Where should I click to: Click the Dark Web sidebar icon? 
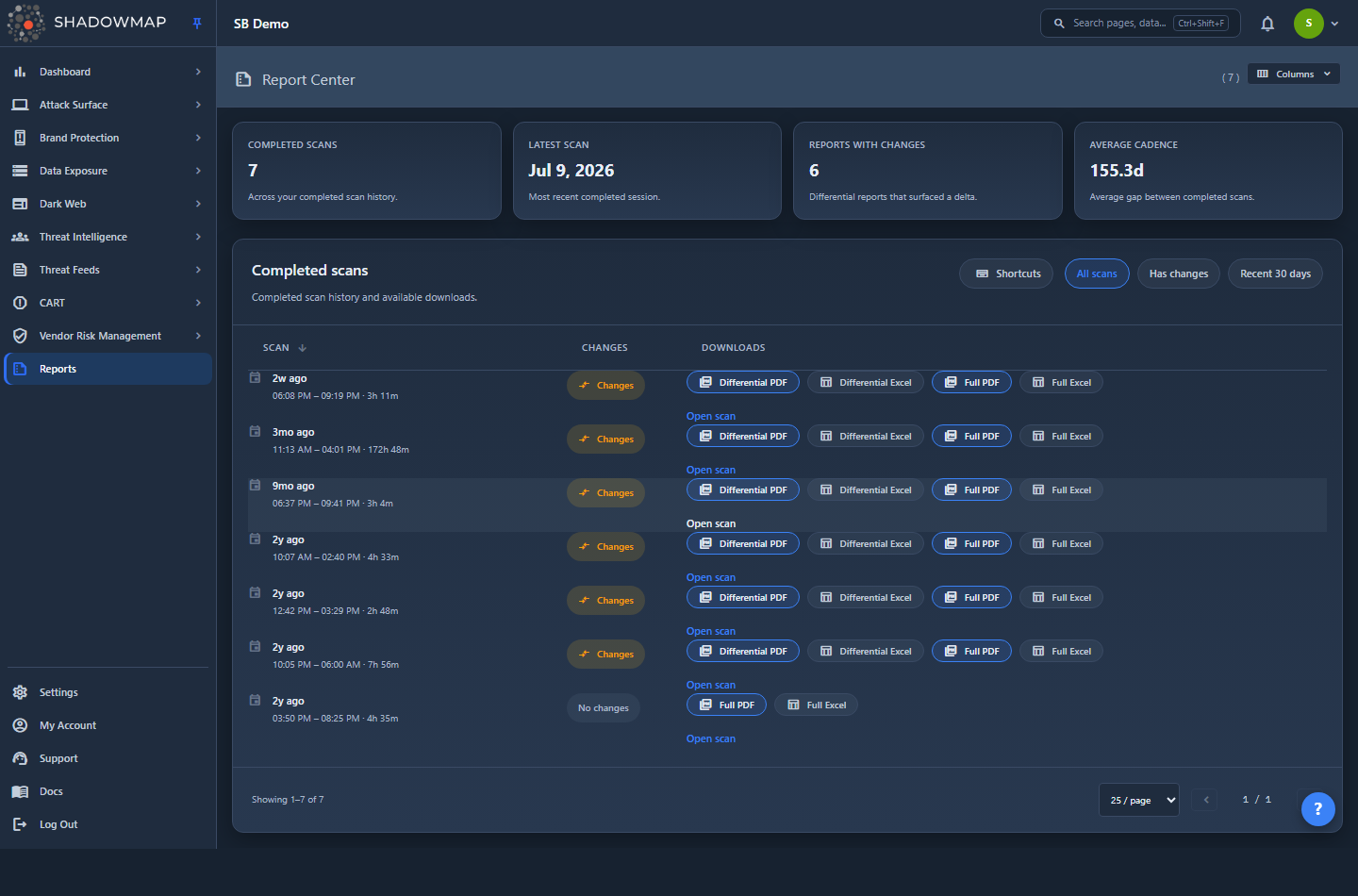click(20, 204)
